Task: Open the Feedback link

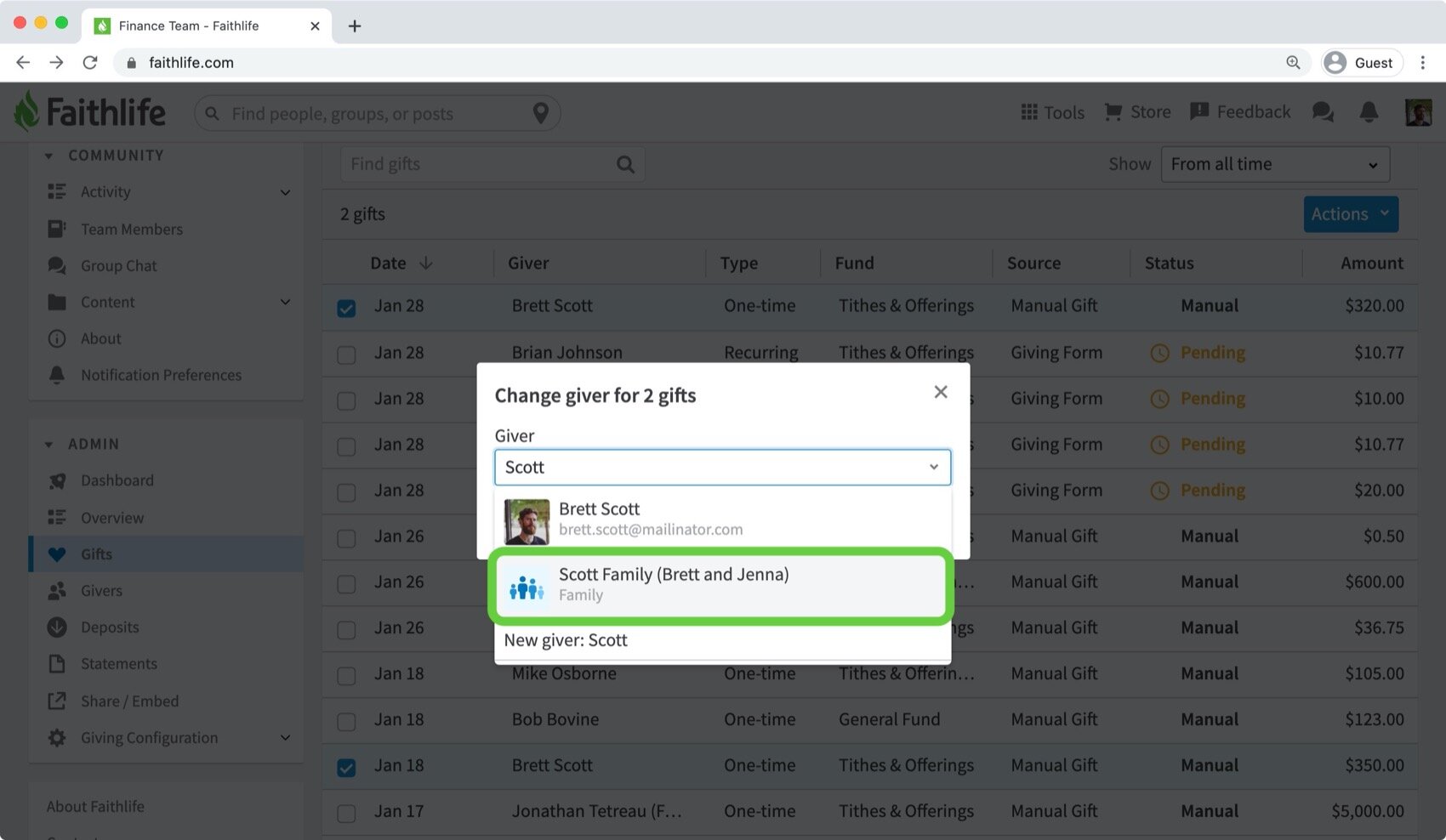Action: pos(1240,112)
